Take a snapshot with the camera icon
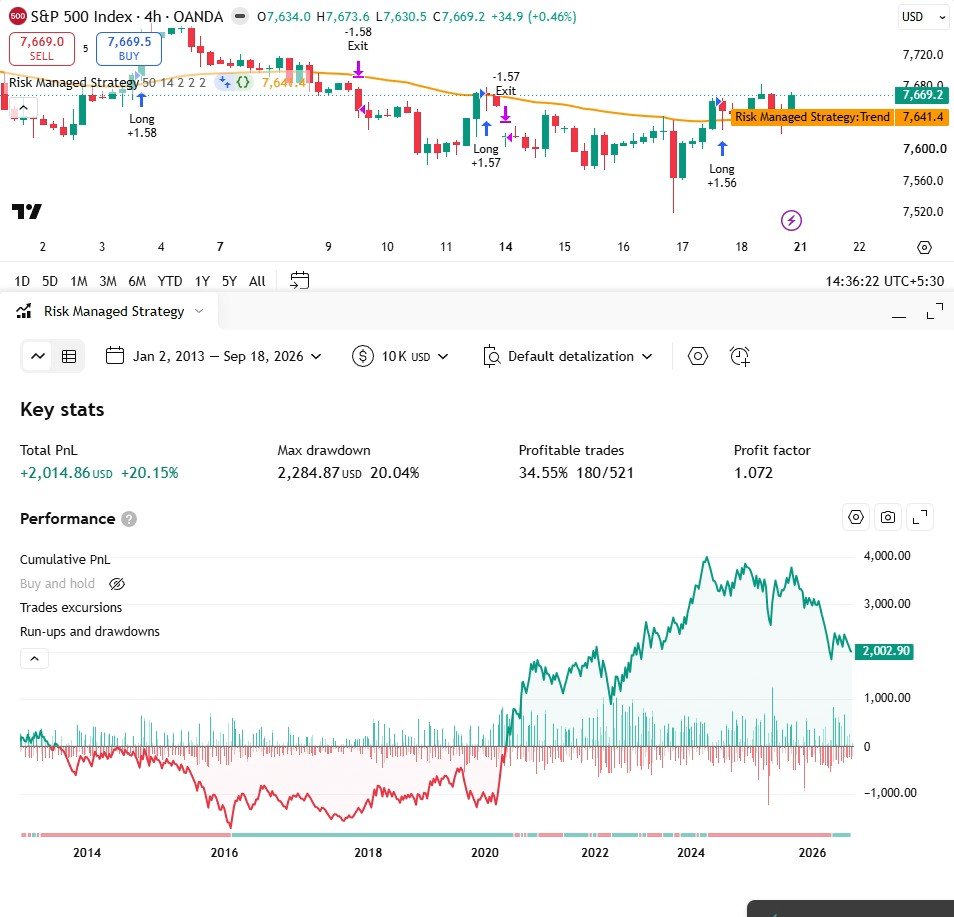The width and height of the screenshot is (954, 917). 888,517
